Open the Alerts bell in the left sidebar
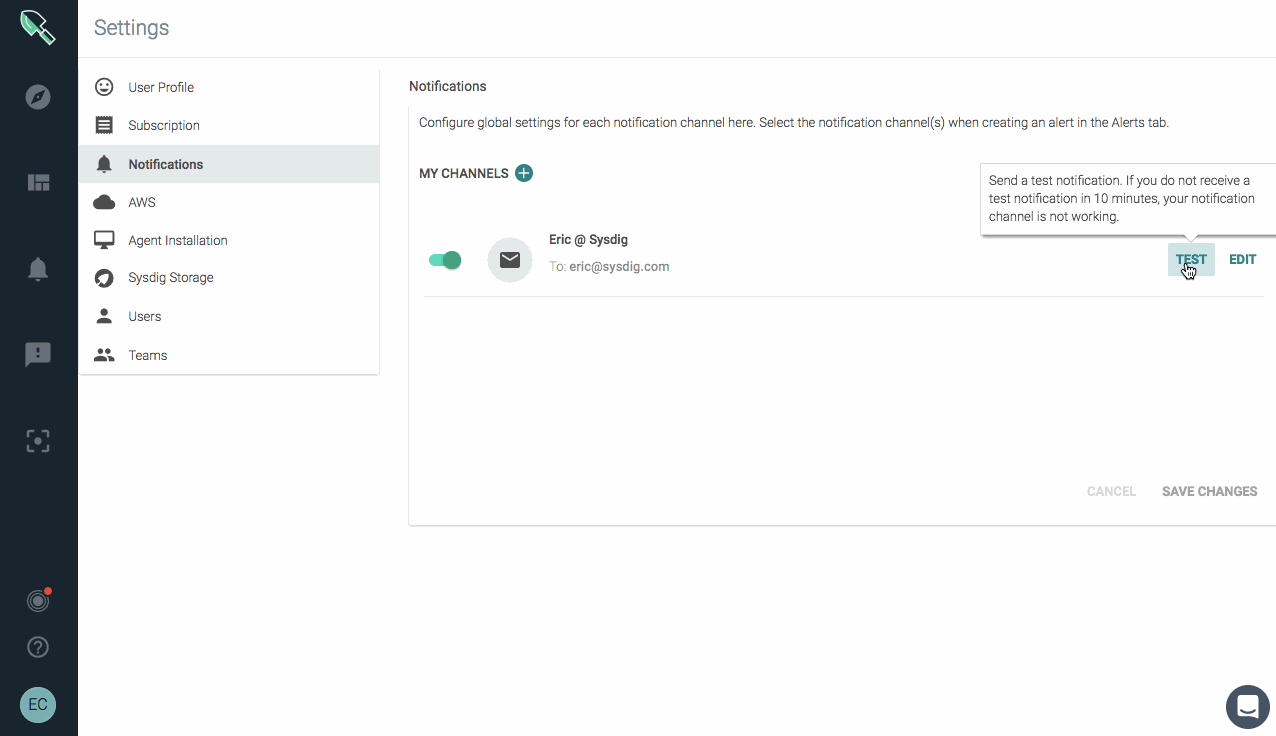Image resolution: width=1276 pixels, height=736 pixels. (x=38, y=269)
